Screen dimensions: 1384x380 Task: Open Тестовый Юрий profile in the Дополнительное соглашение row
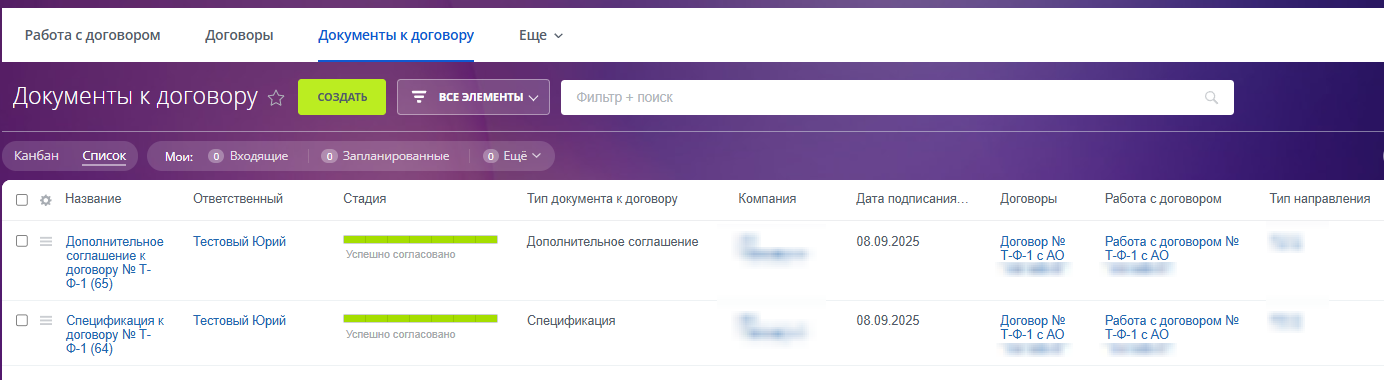coord(239,241)
